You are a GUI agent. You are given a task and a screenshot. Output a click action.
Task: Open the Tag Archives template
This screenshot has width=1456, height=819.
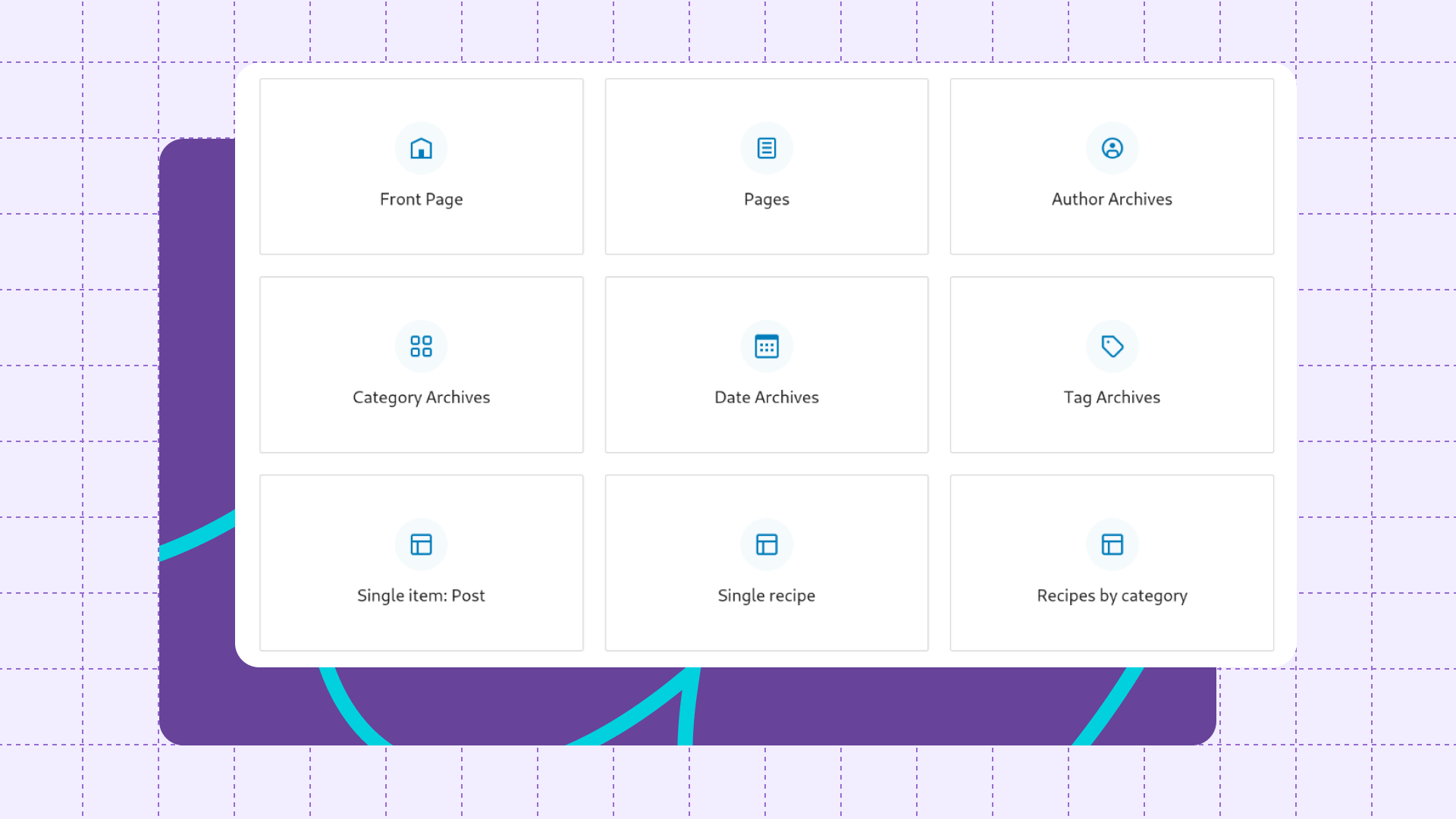[x=1112, y=365]
